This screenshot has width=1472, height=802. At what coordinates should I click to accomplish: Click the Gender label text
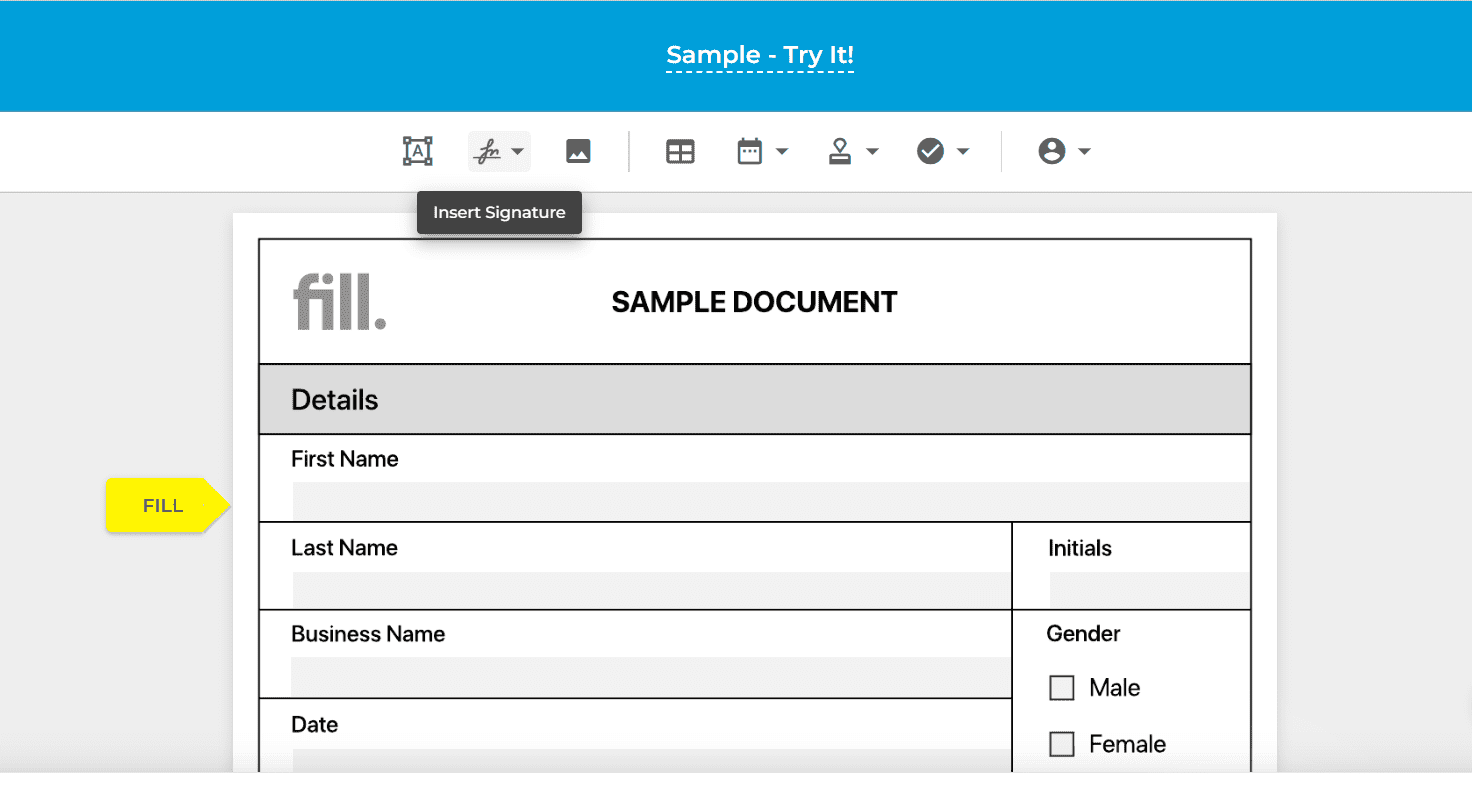point(1083,633)
